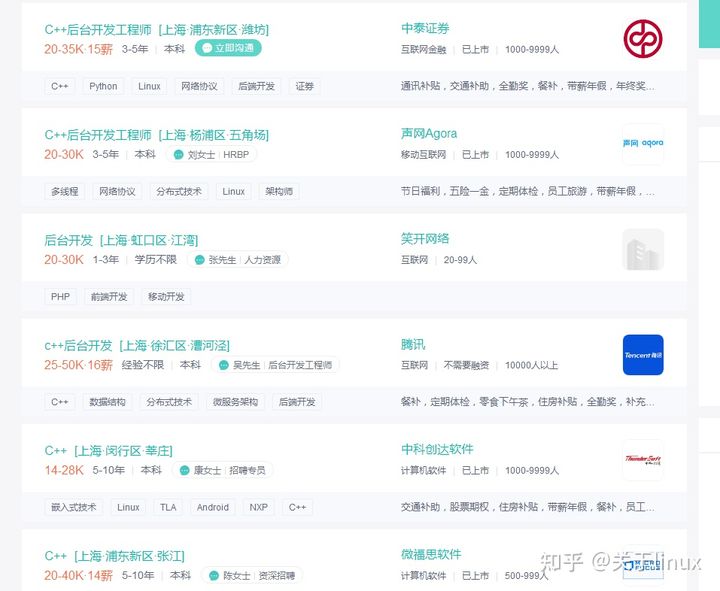Image resolution: width=720 pixels, height=591 pixels.
Task: Click chat icon beside 吴先生 后台开发工程师
Action: point(224,365)
